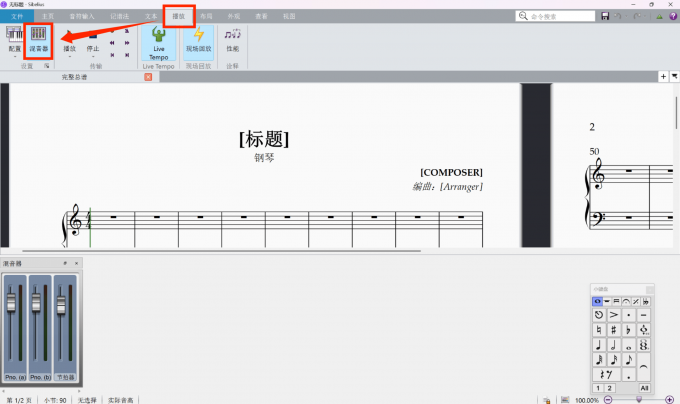Select the 完整总谱 document tab
This screenshot has width=680, height=404.
pyautogui.click(x=74, y=77)
